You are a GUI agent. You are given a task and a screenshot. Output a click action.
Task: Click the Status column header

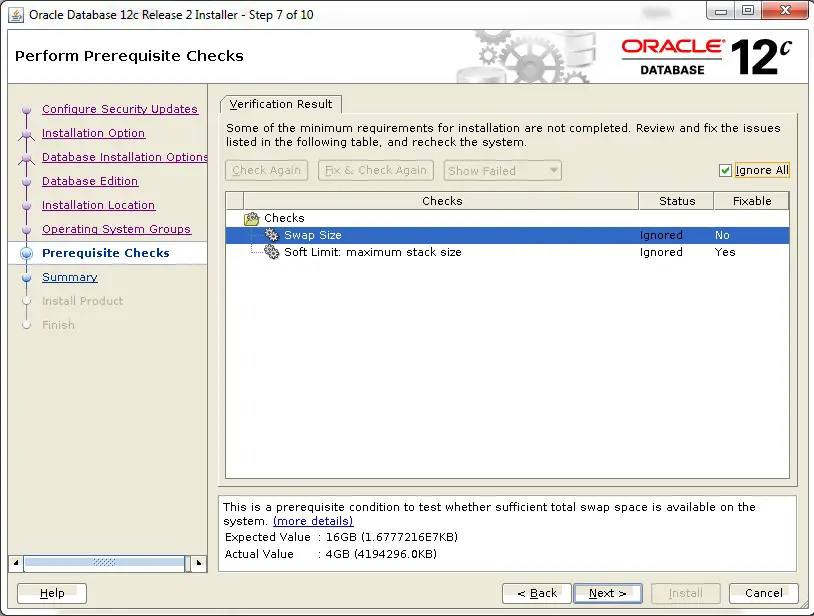tap(676, 201)
